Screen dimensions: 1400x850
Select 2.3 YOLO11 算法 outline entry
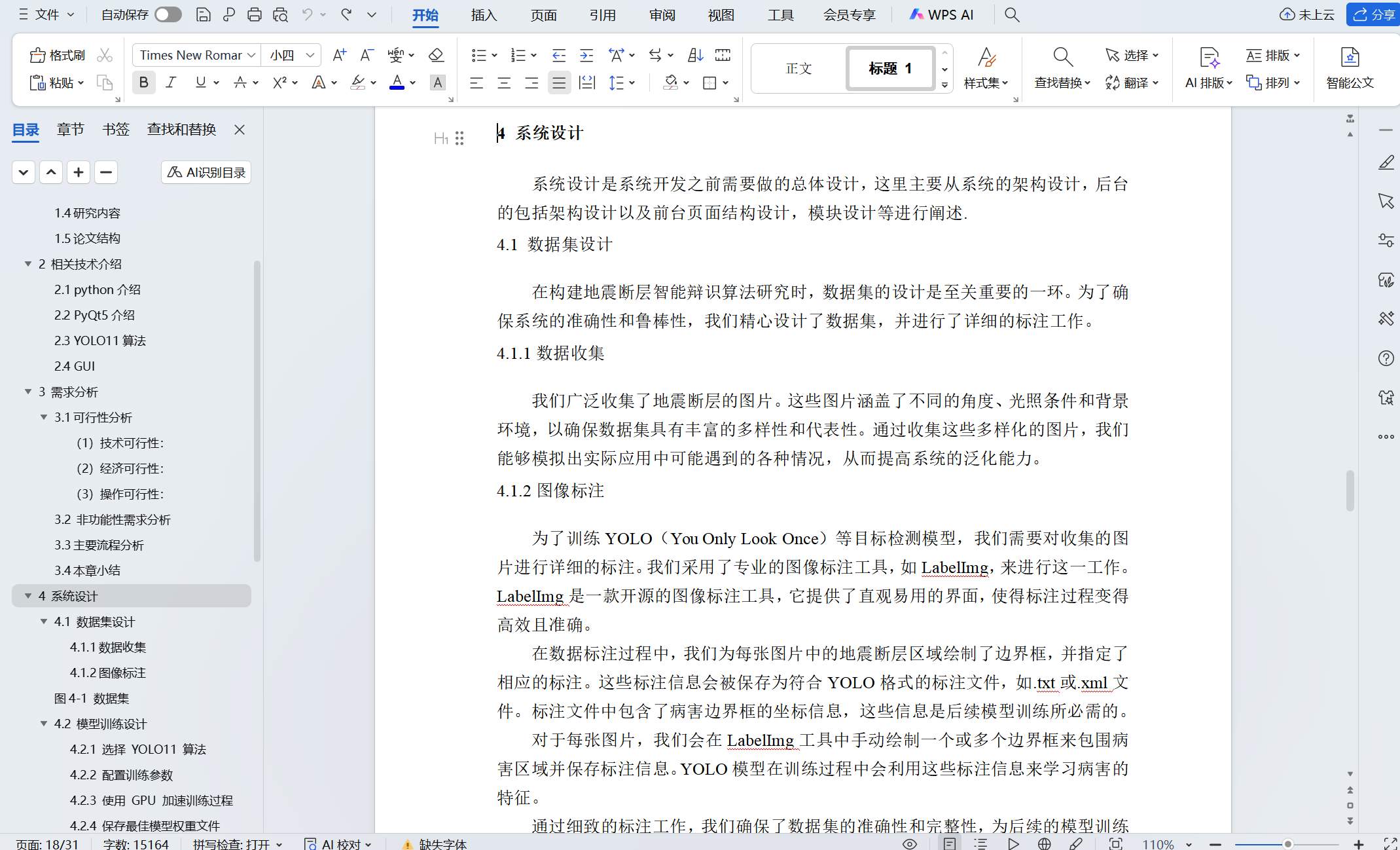click(x=100, y=341)
